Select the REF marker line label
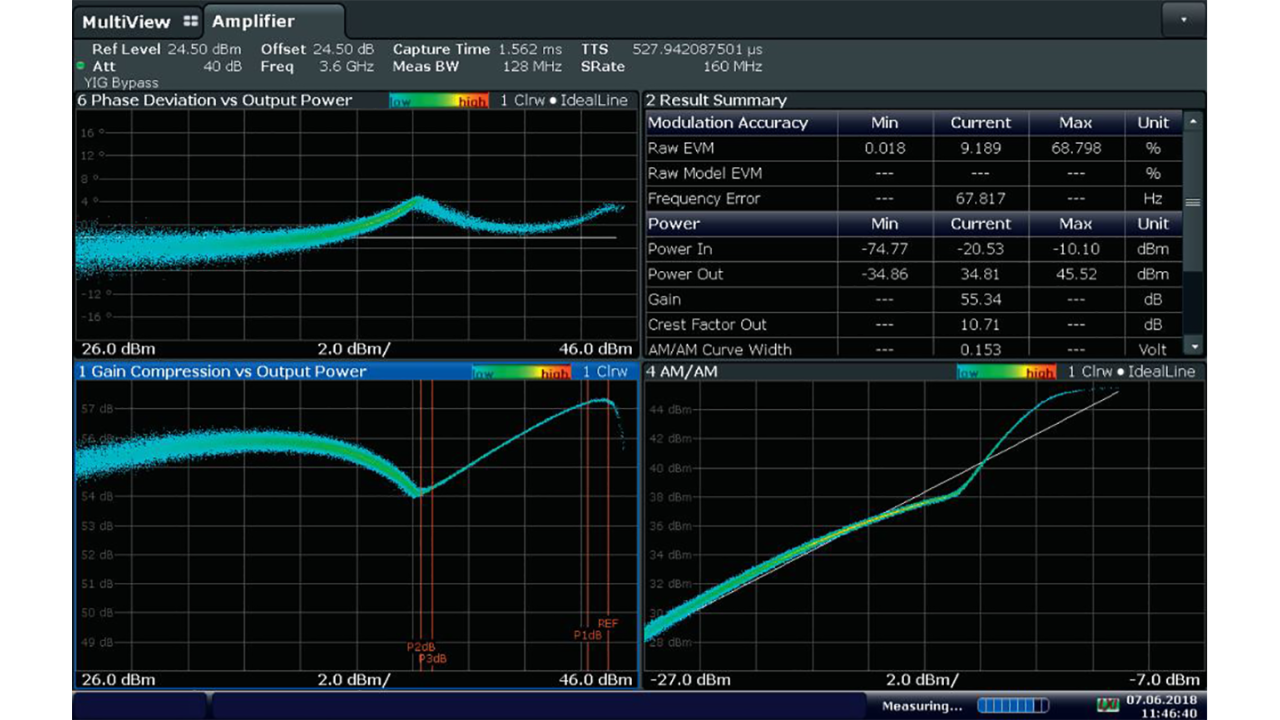1280x720 pixels. 608,623
